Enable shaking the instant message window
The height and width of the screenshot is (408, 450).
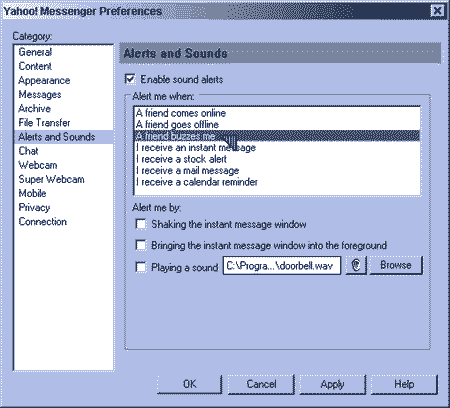coord(141,224)
